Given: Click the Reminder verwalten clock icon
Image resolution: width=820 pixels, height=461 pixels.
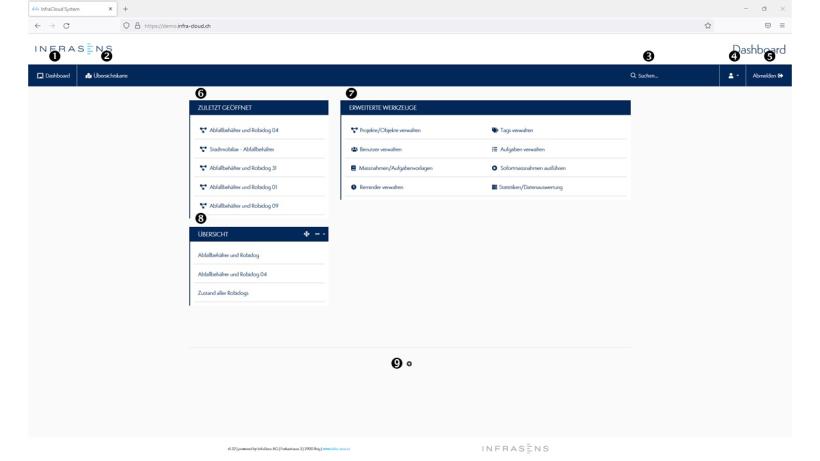Looking at the screenshot, I should [x=354, y=187].
